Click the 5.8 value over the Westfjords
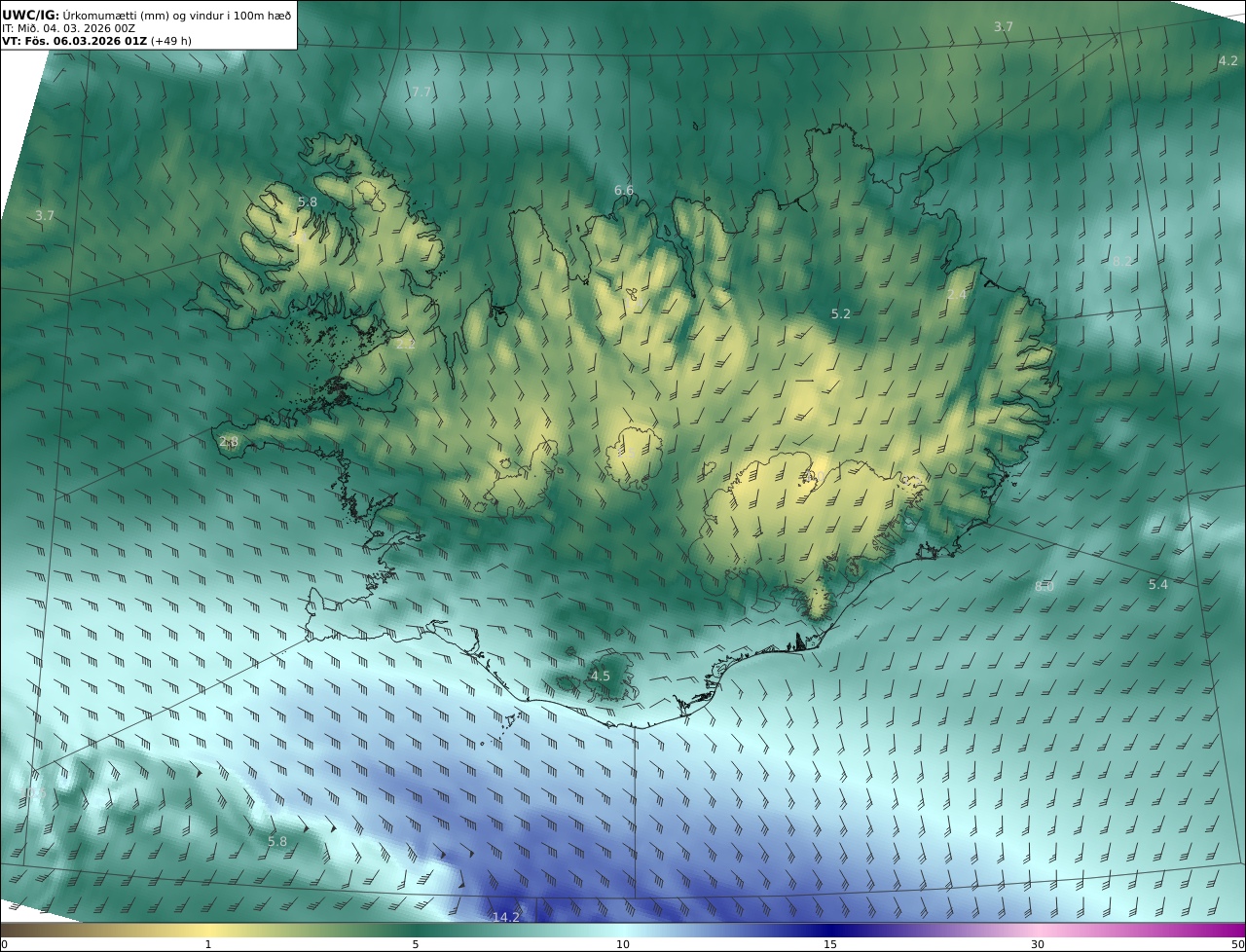 pos(308,201)
